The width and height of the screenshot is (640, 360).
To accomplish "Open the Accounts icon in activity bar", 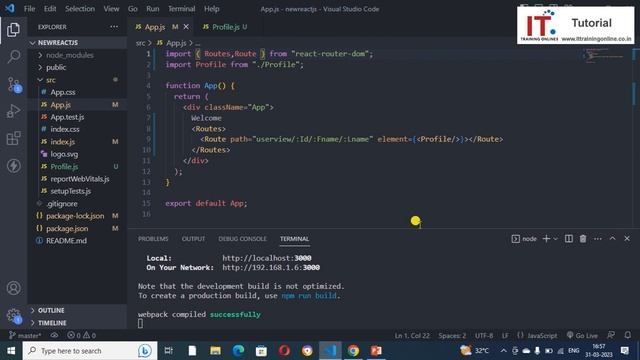I will tap(13, 288).
